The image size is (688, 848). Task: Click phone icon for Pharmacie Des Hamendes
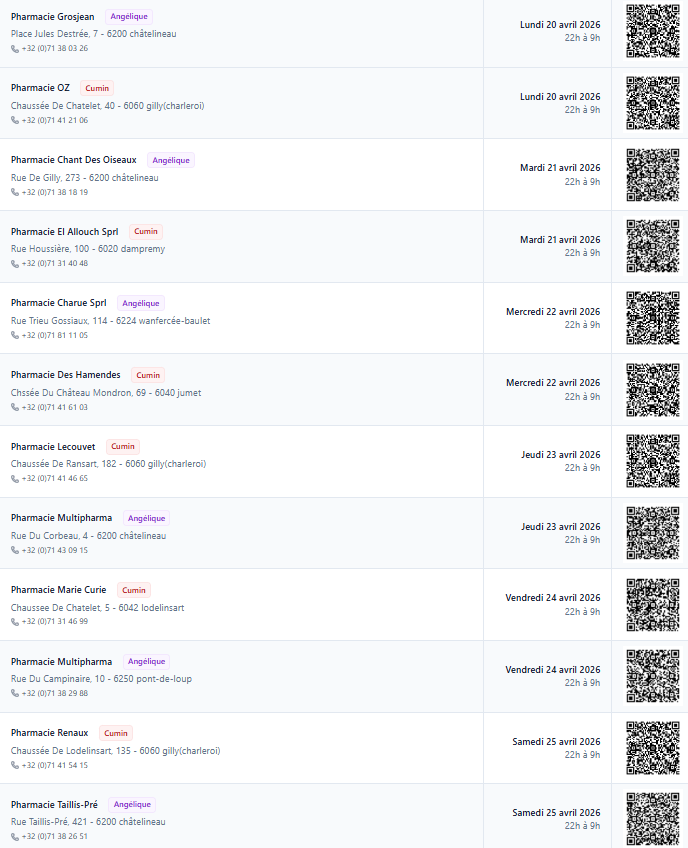(15, 407)
